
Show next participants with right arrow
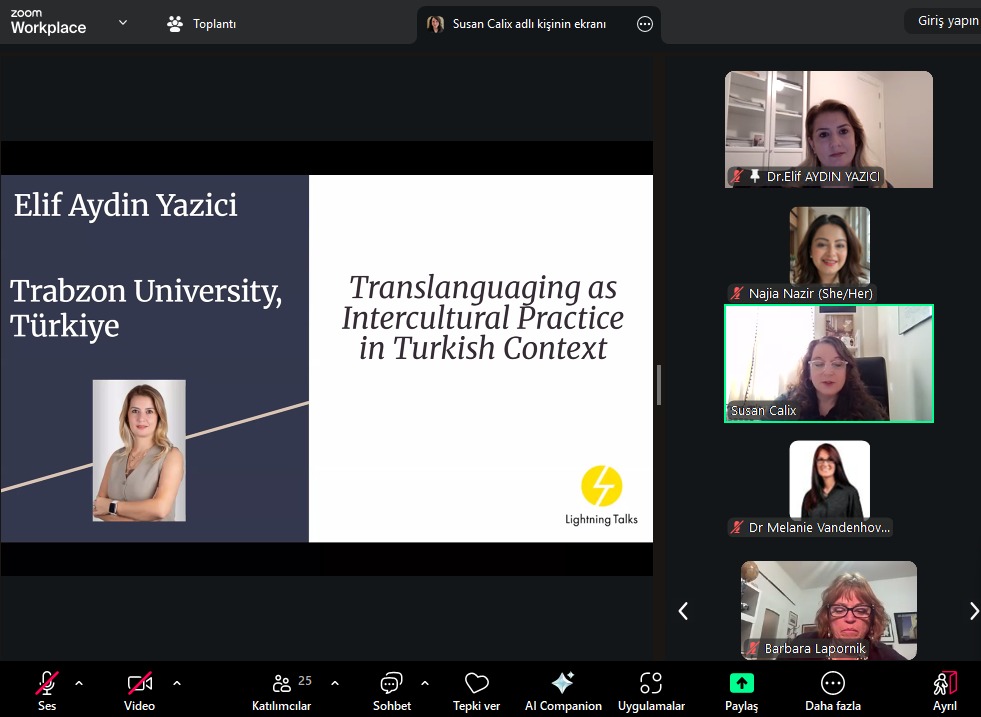(x=973, y=611)
